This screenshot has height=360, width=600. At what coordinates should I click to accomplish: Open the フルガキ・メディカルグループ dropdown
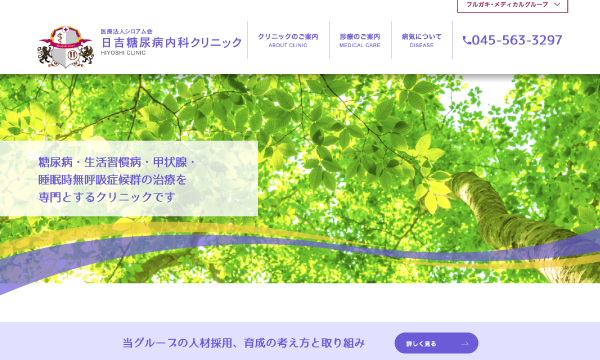tap(512, 5)
